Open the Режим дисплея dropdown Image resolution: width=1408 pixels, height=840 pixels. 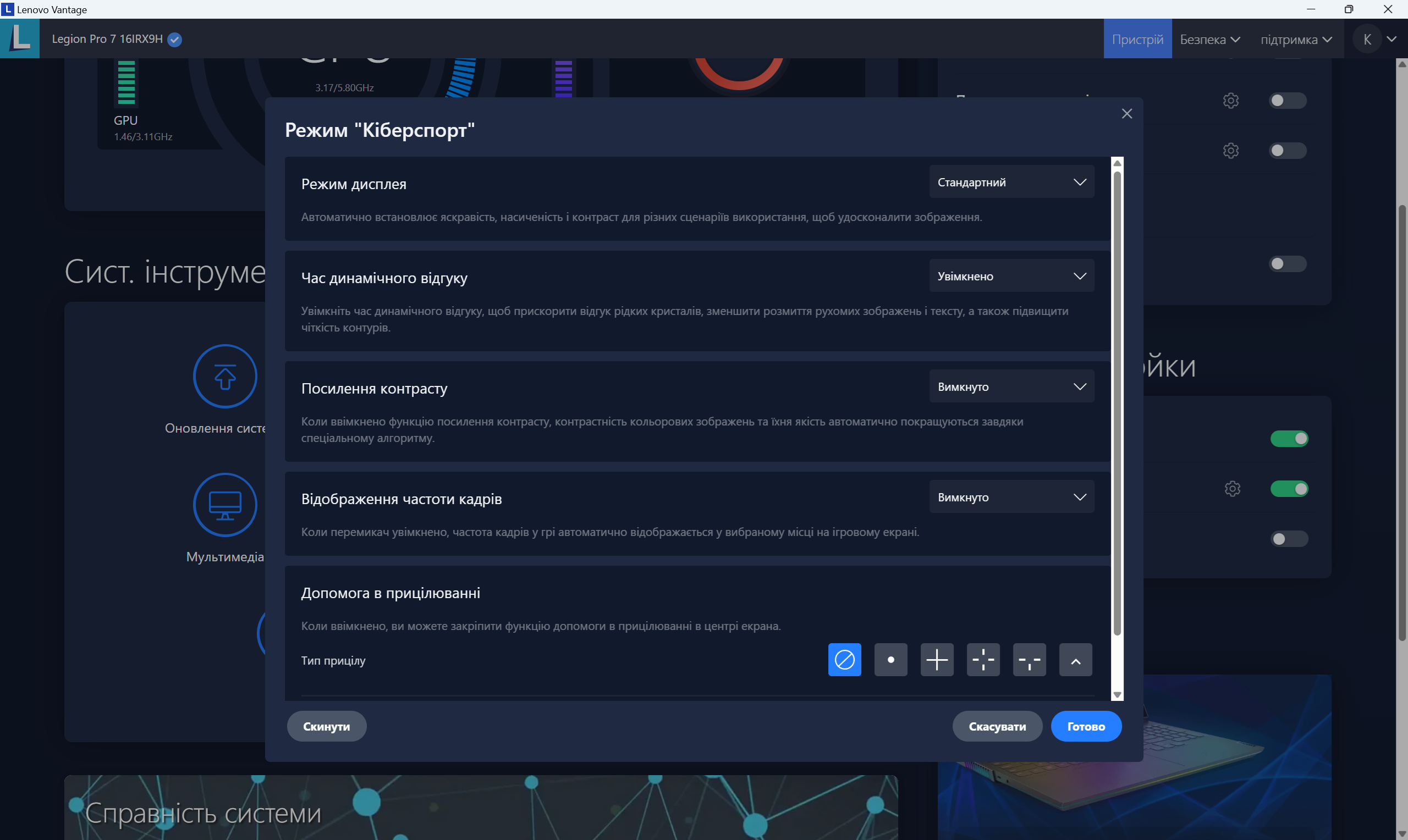[x=1011, y=183]
